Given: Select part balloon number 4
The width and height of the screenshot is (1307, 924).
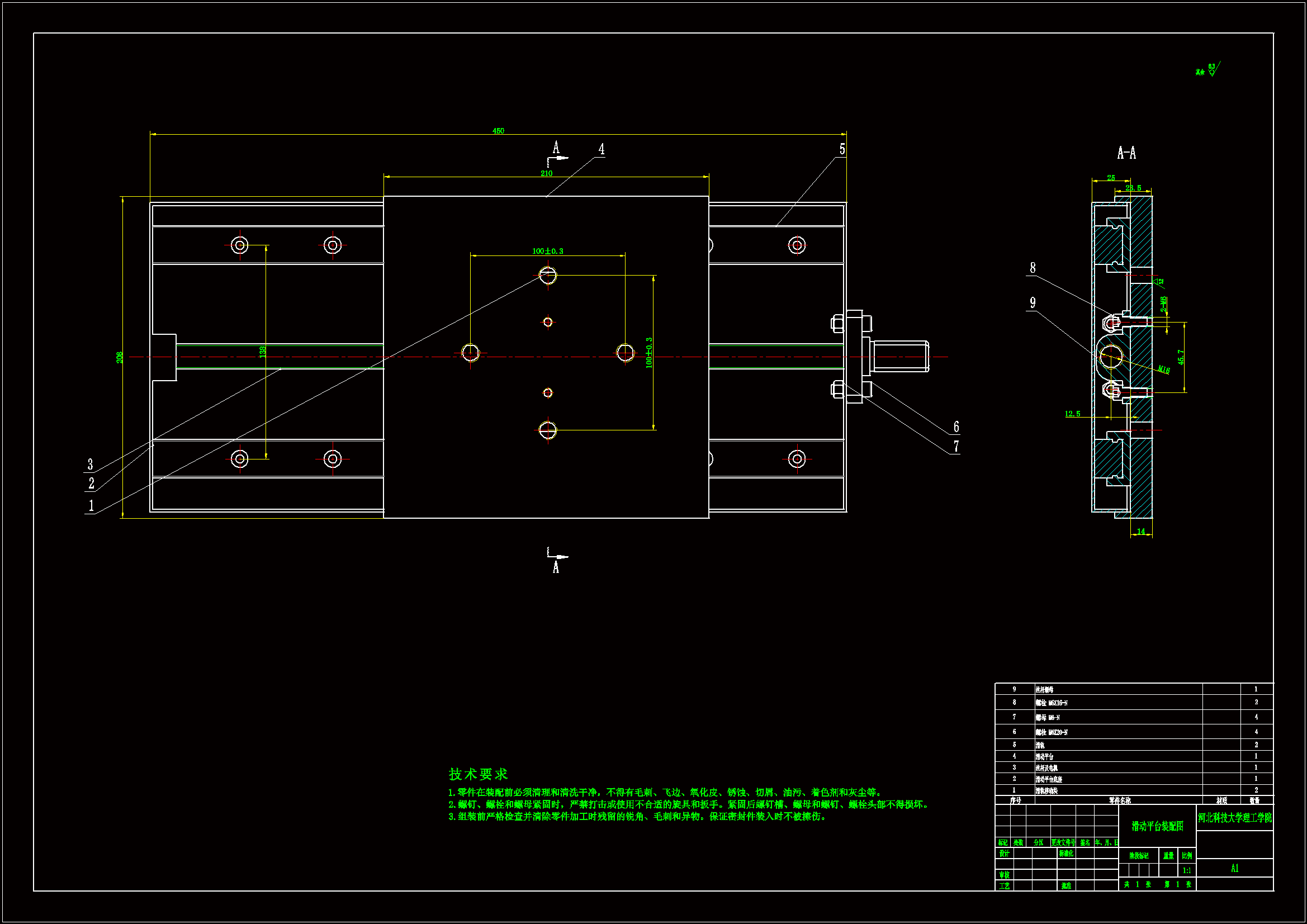Looking at the screenshot, I should (601, 149).
